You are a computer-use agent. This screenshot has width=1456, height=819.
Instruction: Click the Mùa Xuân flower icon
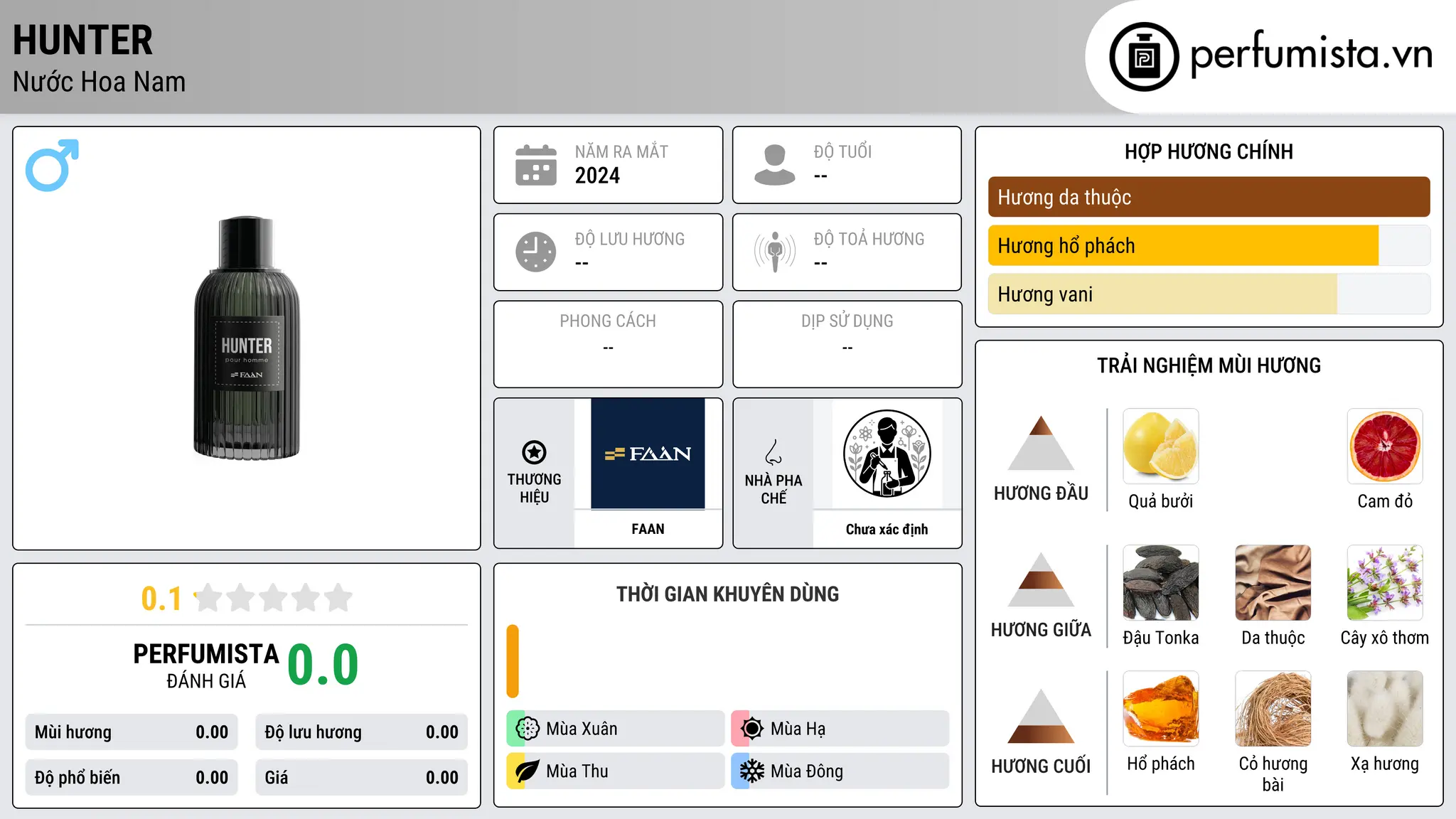click(528, 729)
